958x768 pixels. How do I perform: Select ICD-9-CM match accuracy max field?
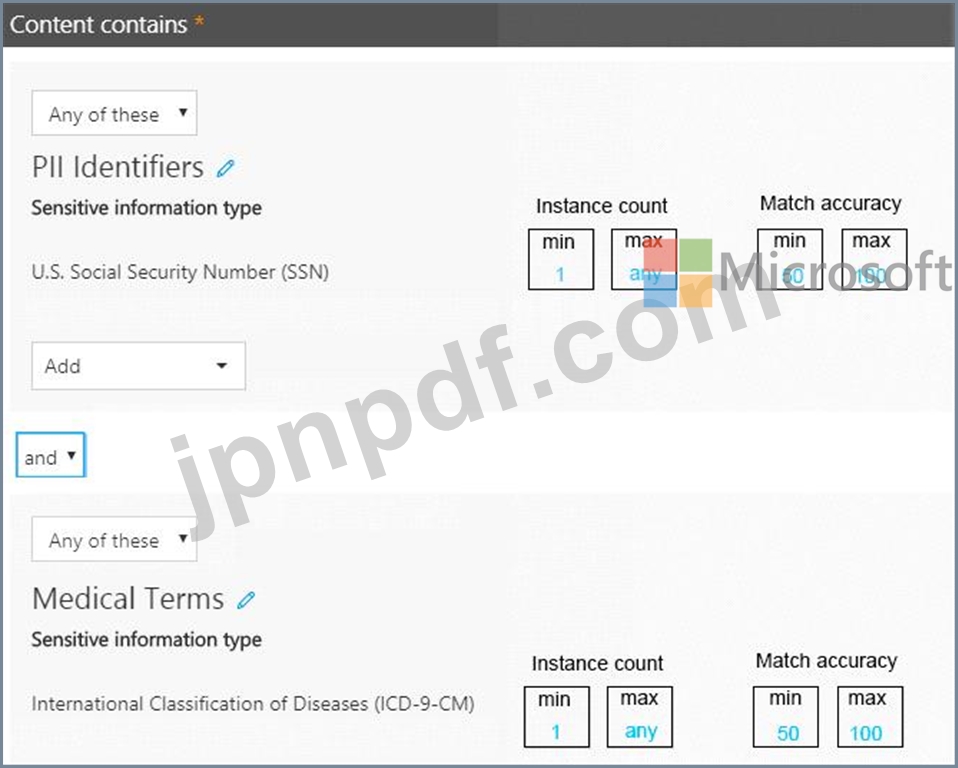(x=870, y=717)
